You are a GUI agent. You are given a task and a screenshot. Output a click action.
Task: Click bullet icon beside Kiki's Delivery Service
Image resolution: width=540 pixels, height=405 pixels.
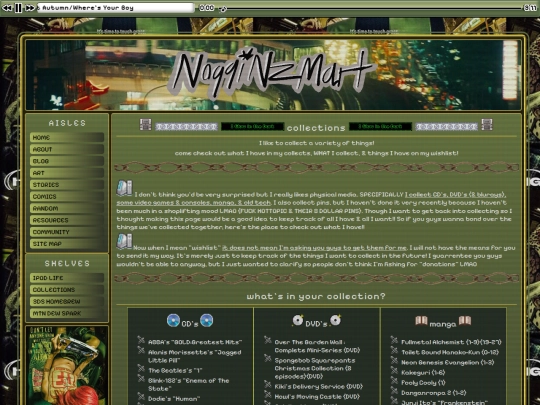pyautogui.click(x=268, y=384)
